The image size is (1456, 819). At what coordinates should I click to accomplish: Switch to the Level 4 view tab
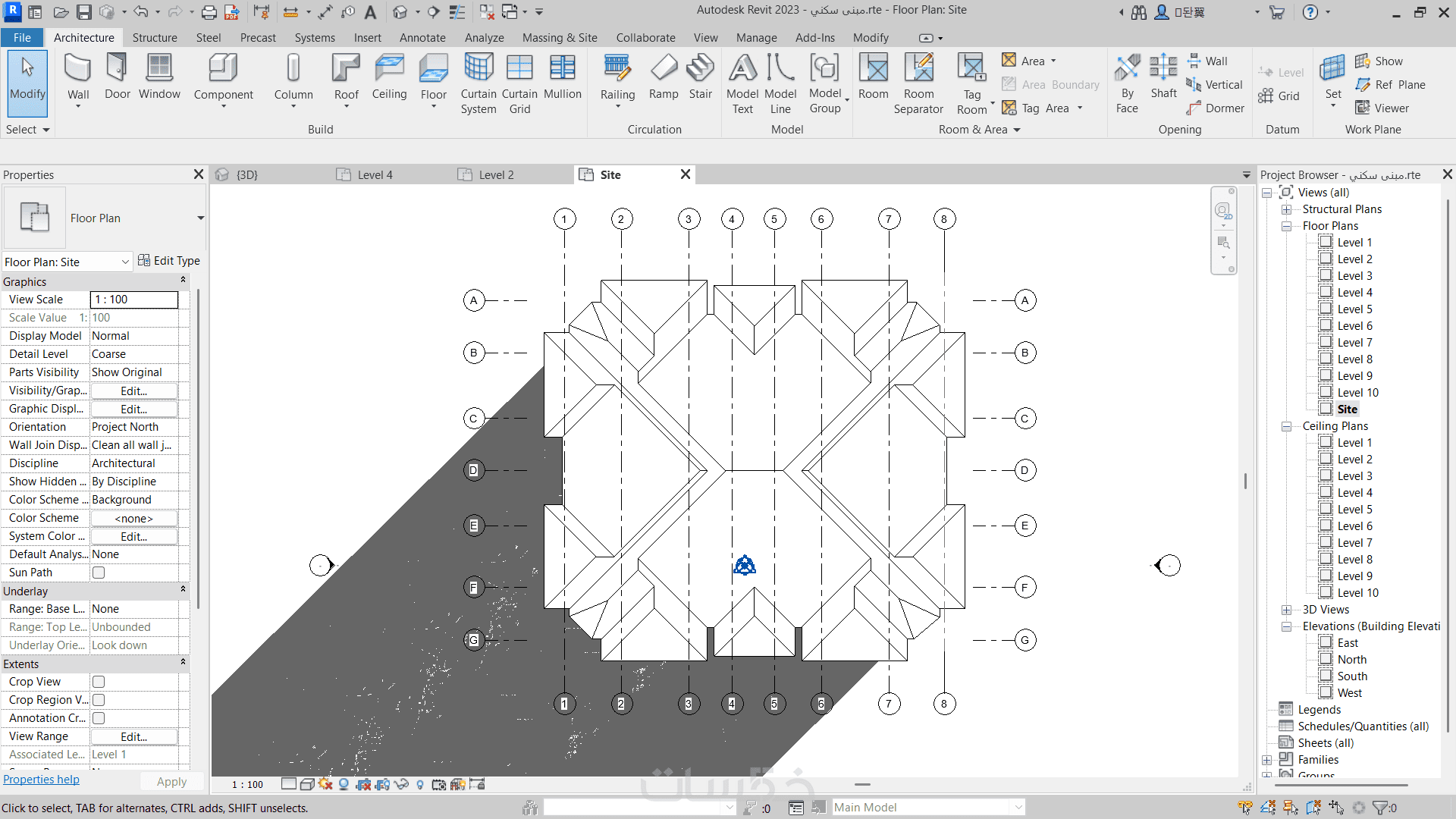point(375,175)
